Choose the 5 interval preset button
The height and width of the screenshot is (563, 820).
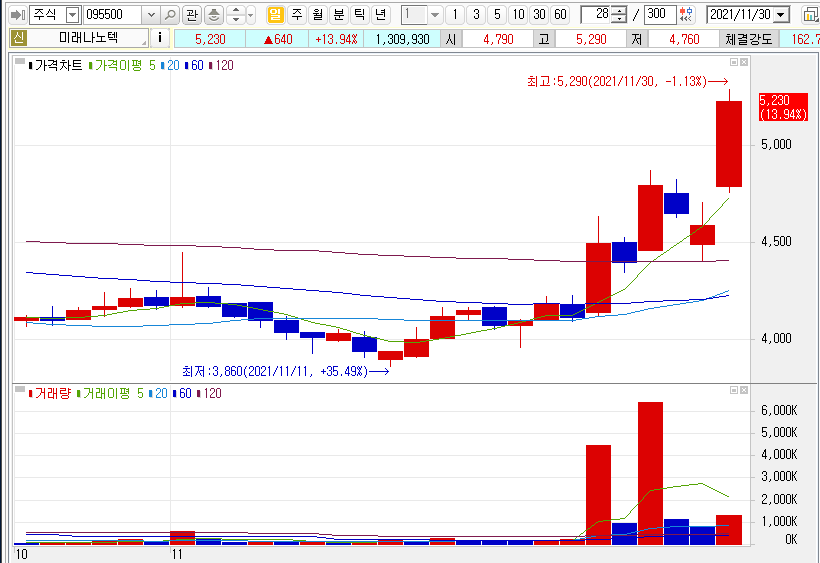pyautogui.click(x=497, y=15)
